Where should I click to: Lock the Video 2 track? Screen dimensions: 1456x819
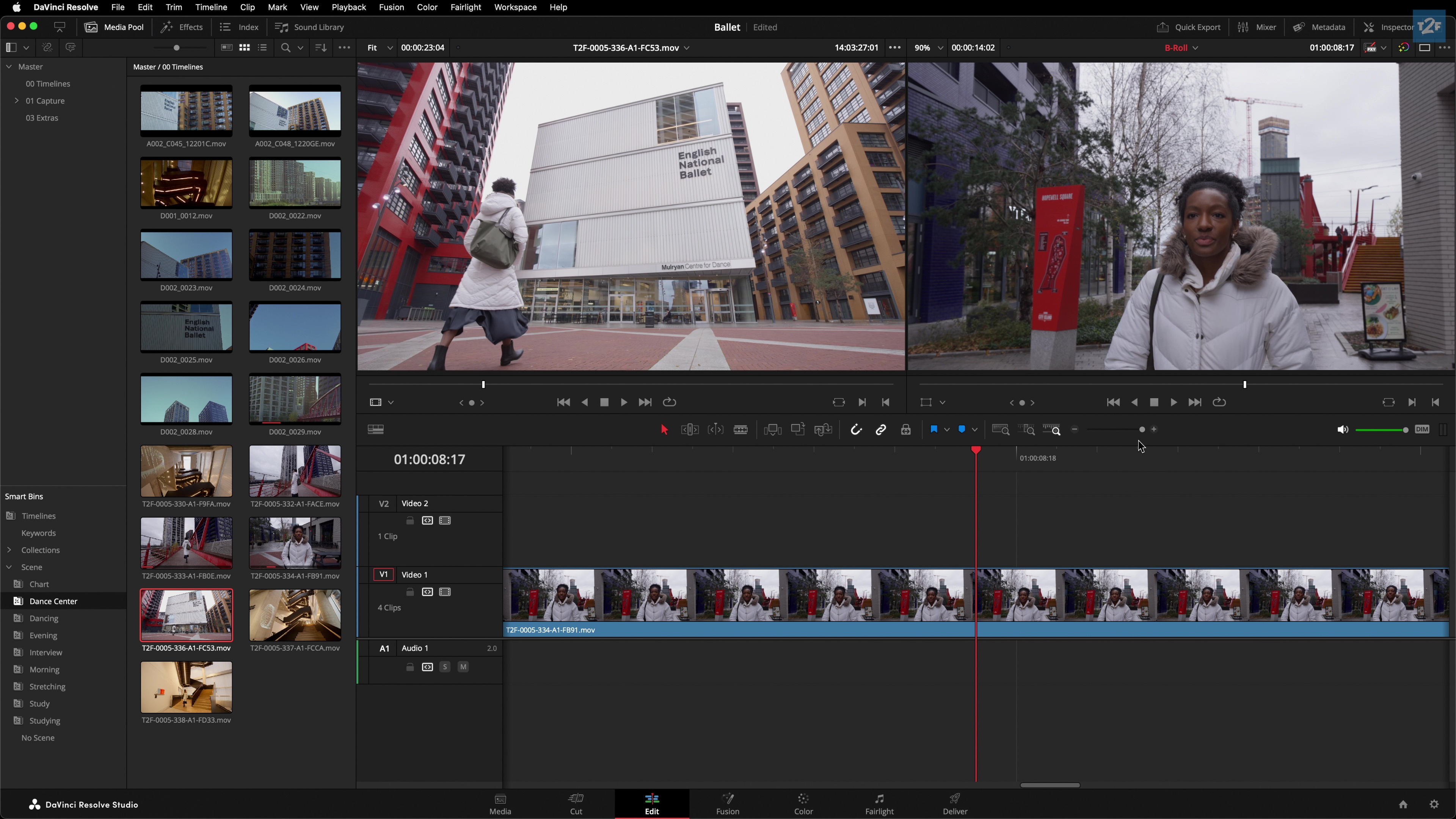click(410, 521)
